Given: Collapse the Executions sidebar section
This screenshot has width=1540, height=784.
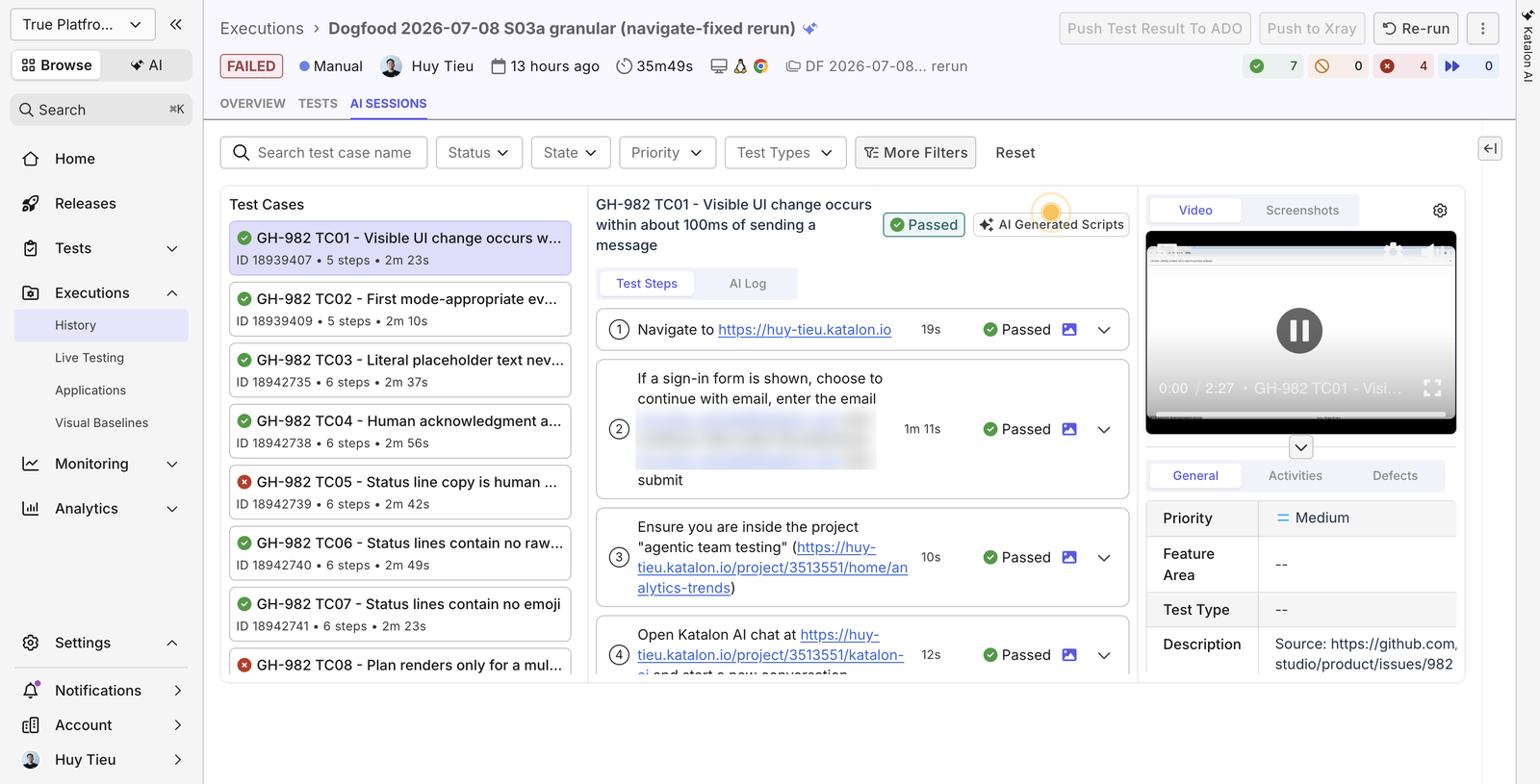Looking at the screenshot, I should [172, 292].
